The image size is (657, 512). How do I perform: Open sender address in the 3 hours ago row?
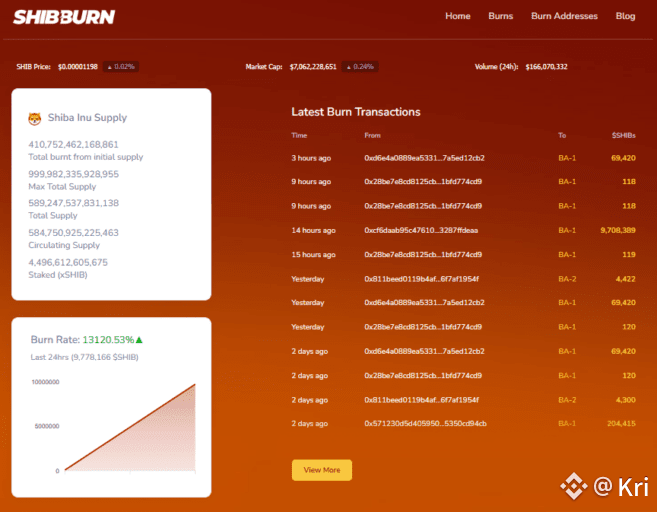[x=424, y=158]
